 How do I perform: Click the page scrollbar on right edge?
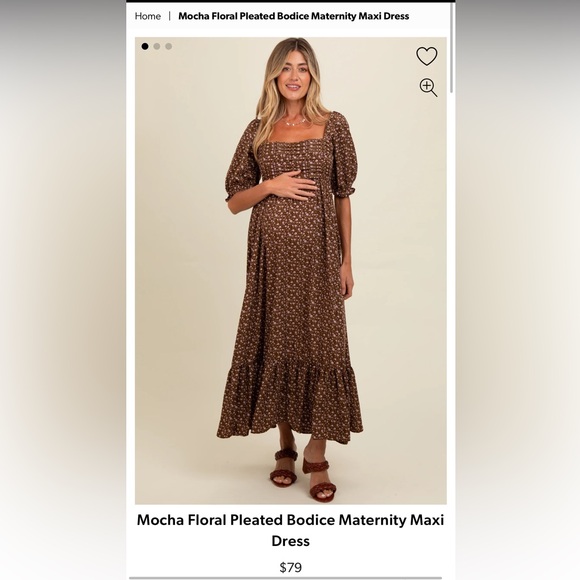[451, 48]
